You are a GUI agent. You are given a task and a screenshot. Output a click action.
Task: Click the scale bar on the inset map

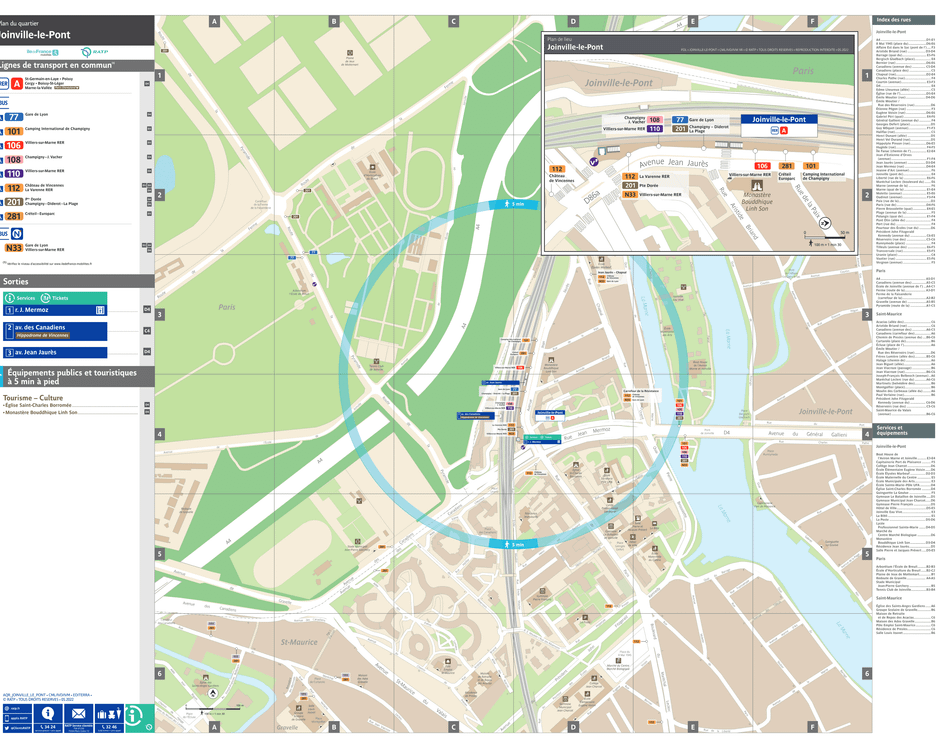click(x=826, y=235)
